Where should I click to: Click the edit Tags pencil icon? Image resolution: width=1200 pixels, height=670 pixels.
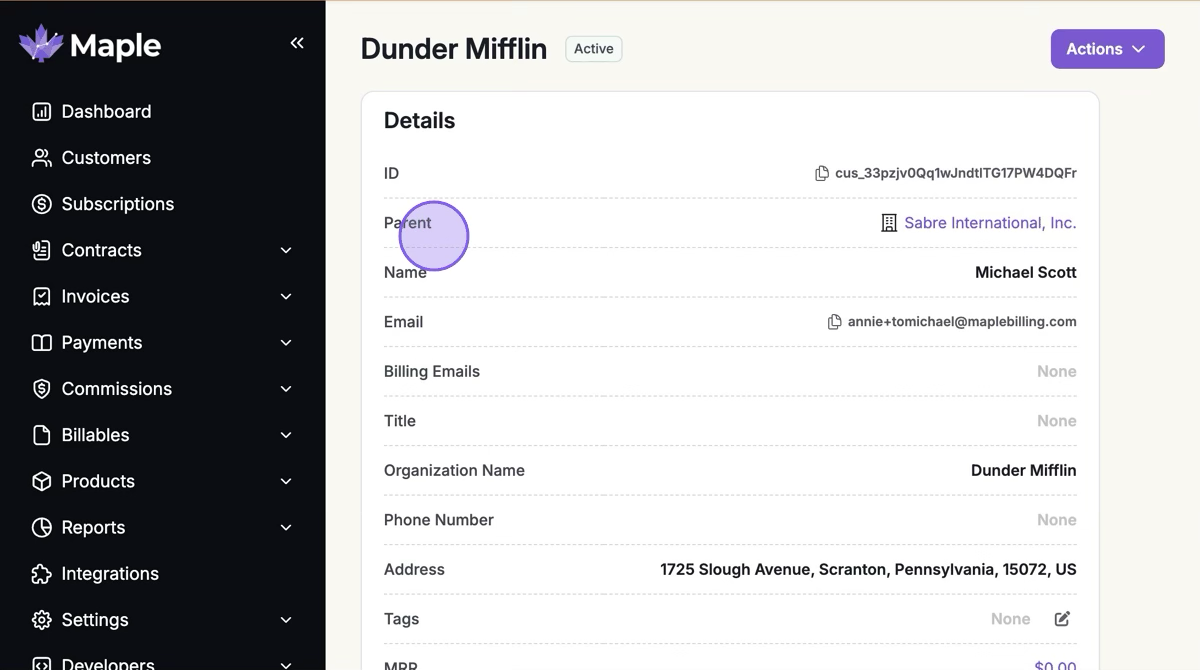coord(1062,619)
